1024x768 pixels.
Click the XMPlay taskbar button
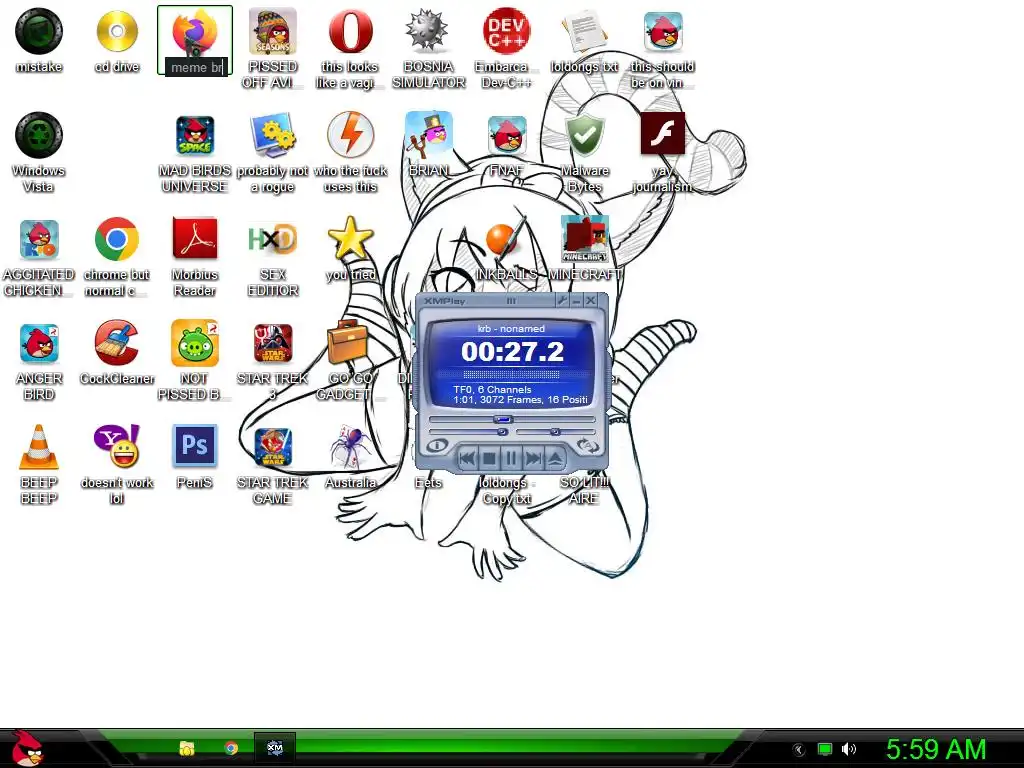[275, 748]
